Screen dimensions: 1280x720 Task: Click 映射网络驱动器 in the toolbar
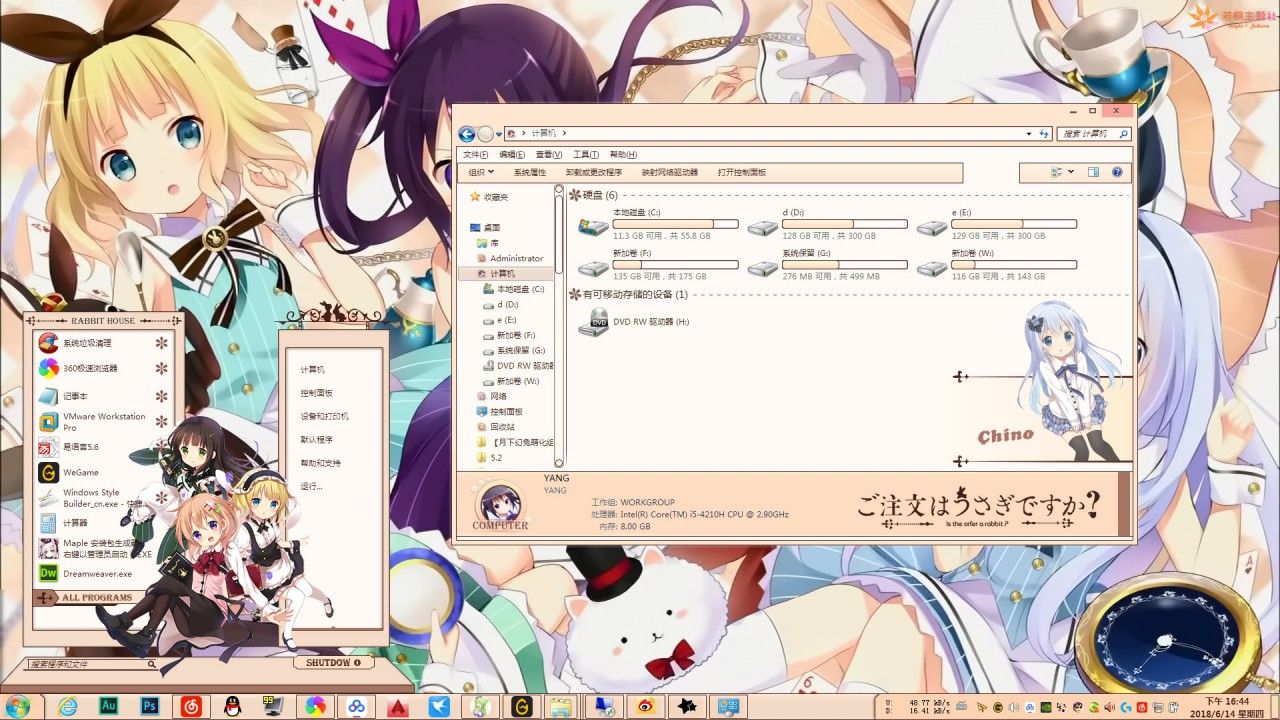[x=670, y=172]
